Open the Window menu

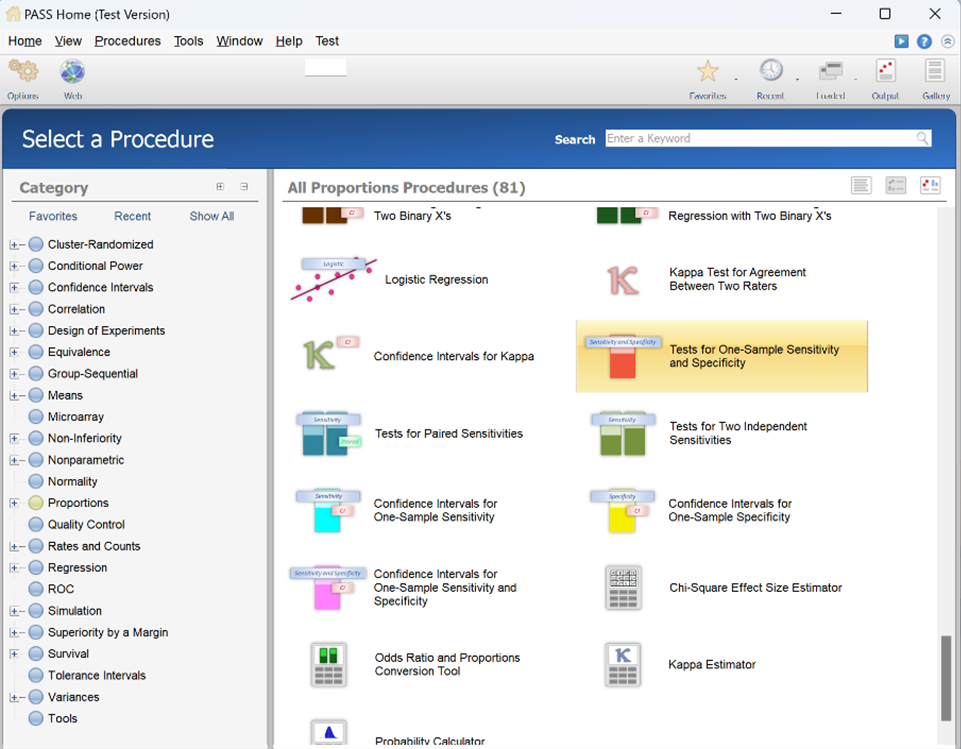239,41
